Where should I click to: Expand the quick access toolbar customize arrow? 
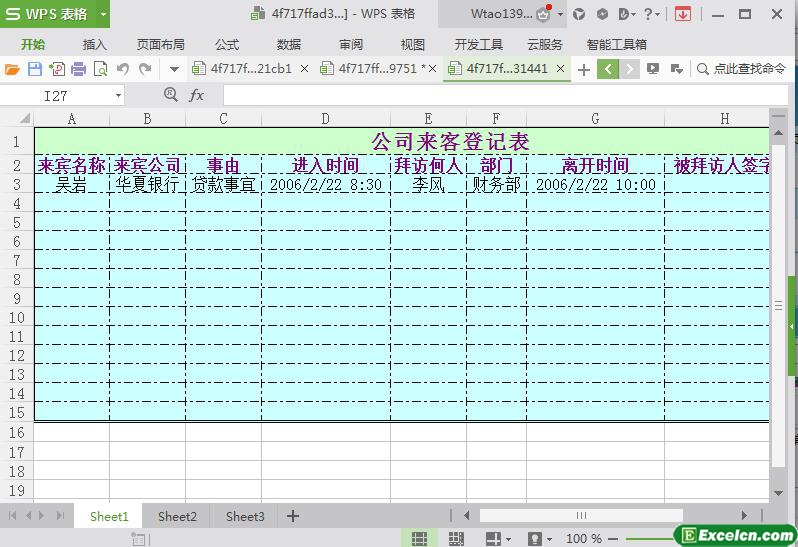coord(174,69)
